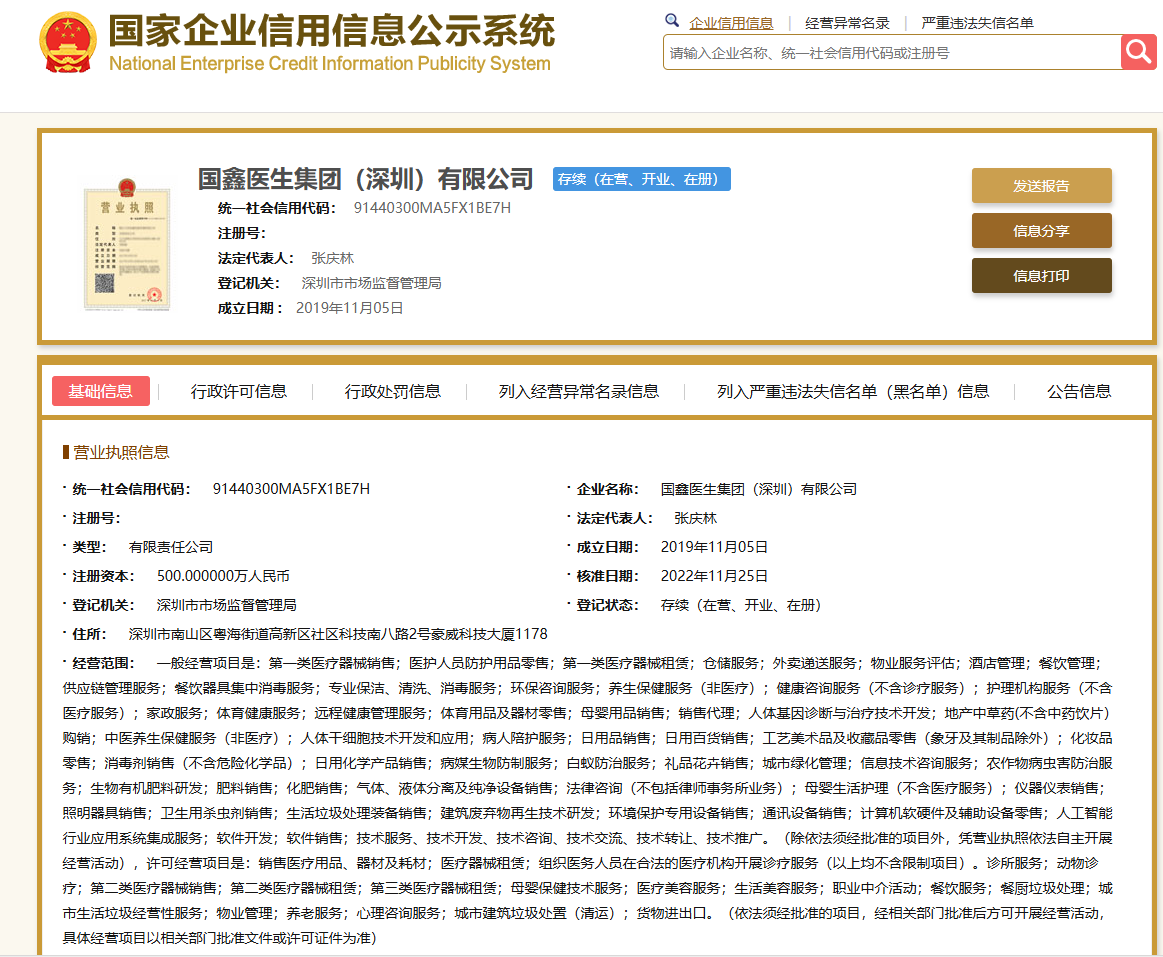The height and width of the screenshot is (957, 1163).
Task: Click the 存续（在营、开业、在册）status badge
Action: click(642, 179)
